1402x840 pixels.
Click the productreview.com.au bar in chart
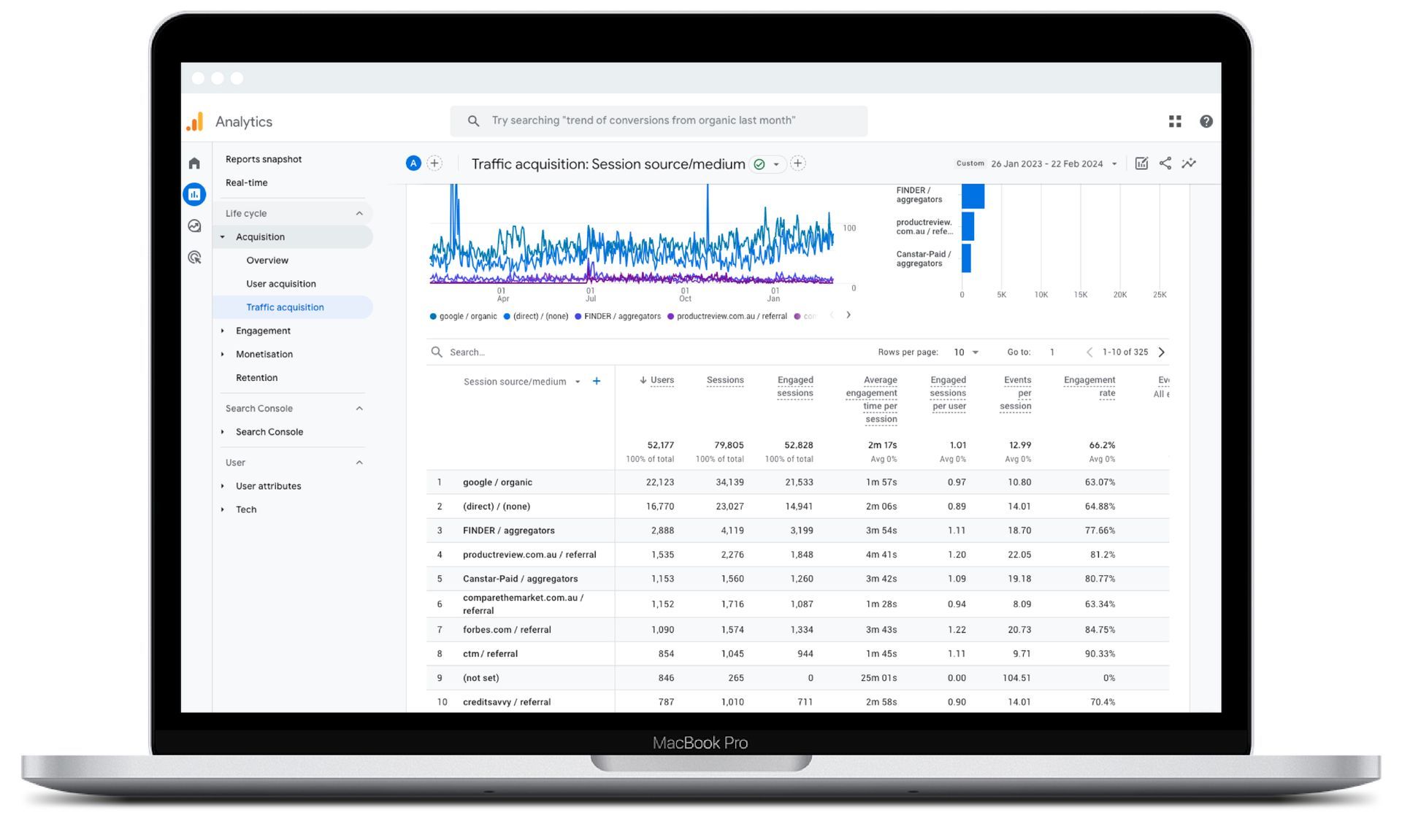coord(968,227)
